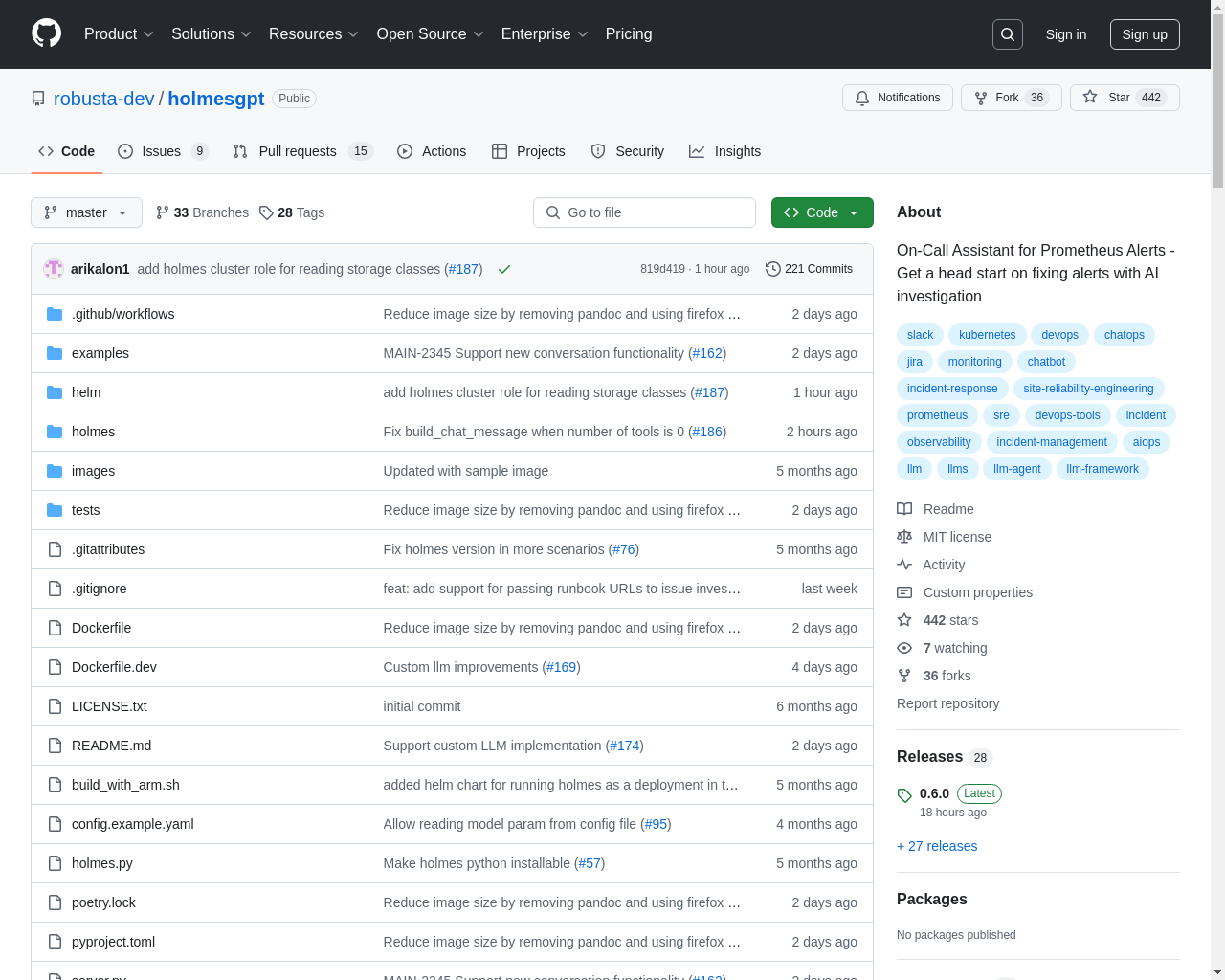Switch to the Issues tab
This screenshot has width=1225, height=980.
pyautogui.click(x=163, y=151)
